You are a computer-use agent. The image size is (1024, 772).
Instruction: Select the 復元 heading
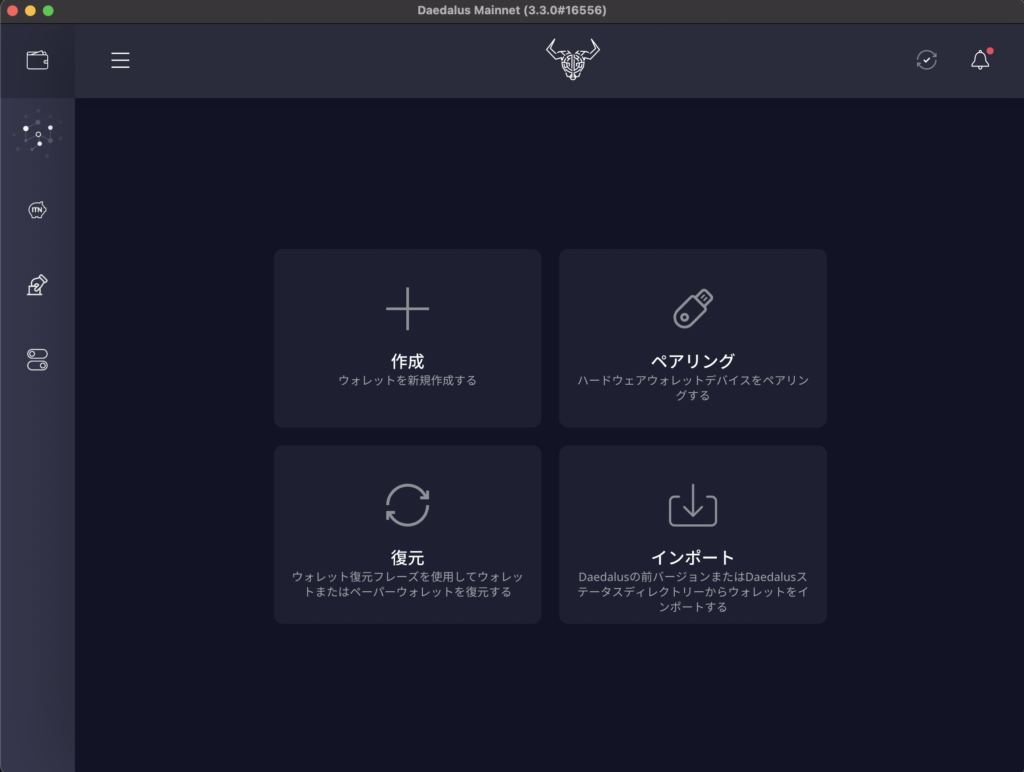(x=407, y=558)
